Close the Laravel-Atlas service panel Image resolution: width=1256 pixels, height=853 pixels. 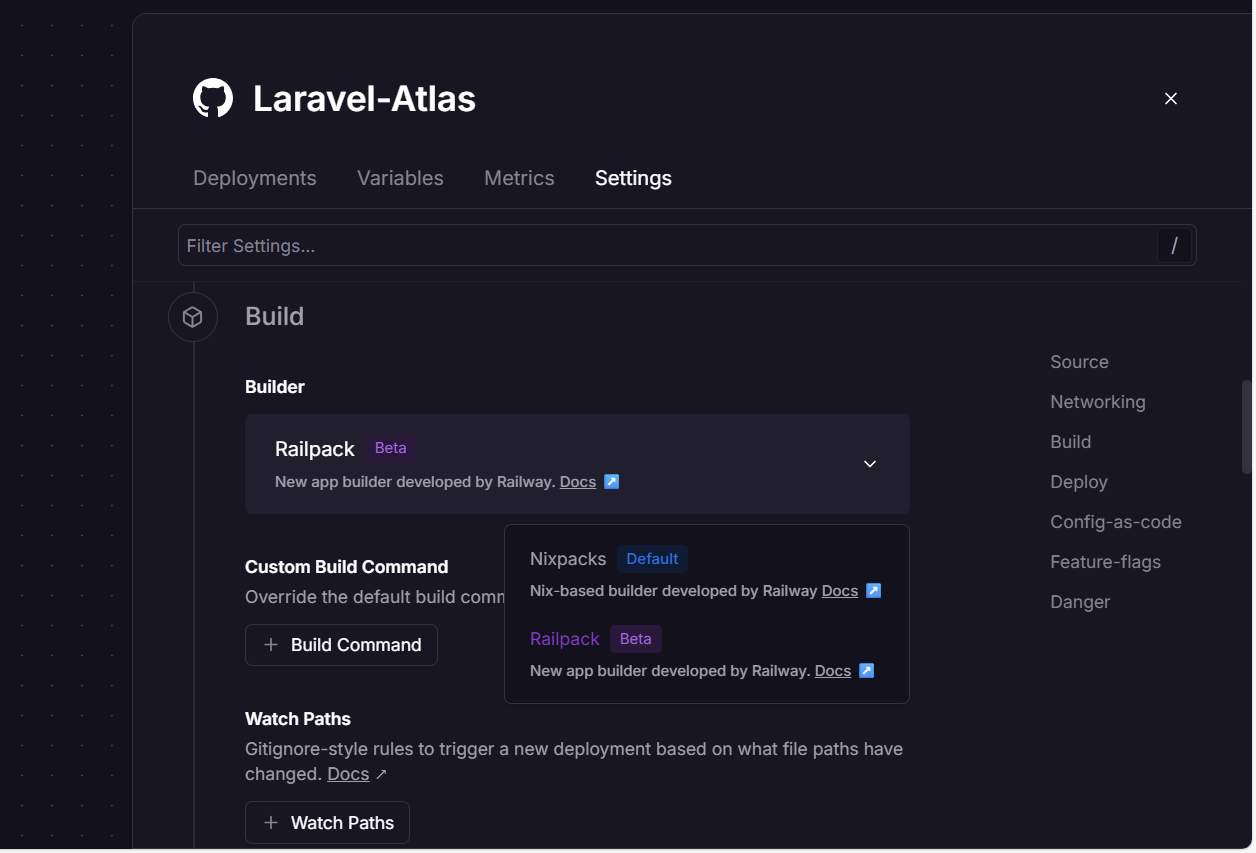pos(1171,98)
